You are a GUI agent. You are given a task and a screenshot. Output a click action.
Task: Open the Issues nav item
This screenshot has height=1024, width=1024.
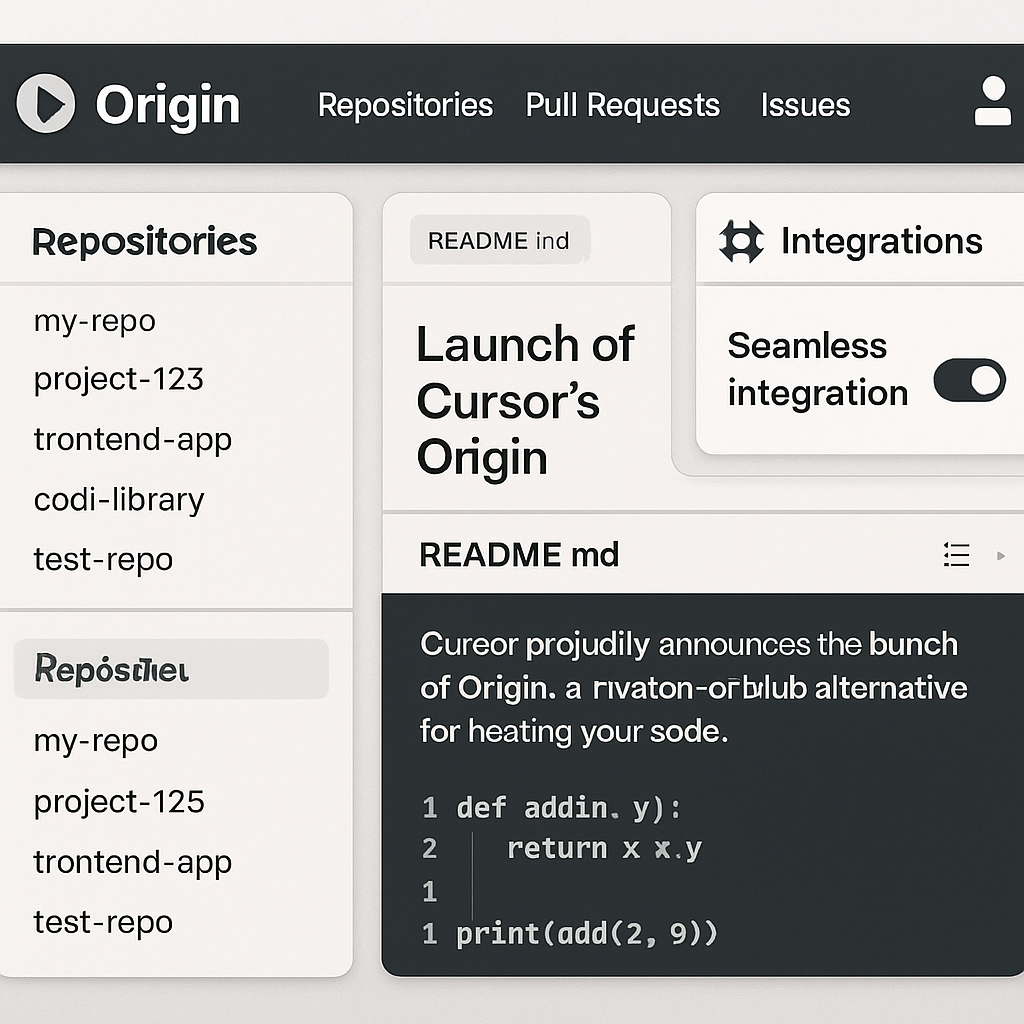coord(805,105)
